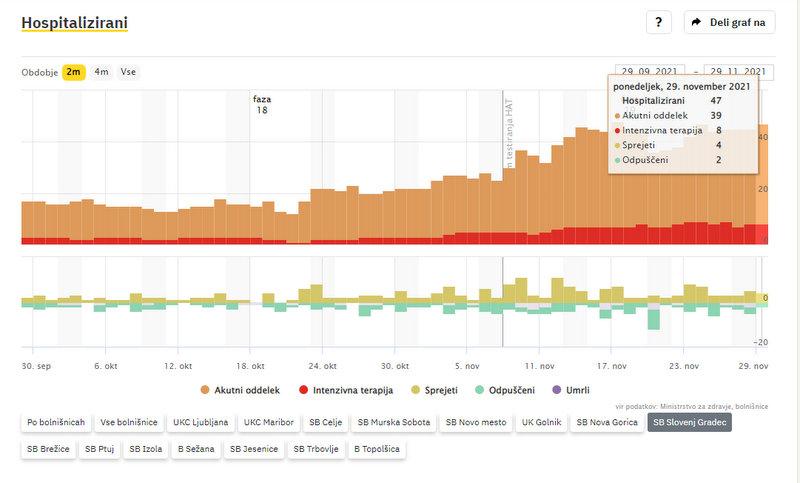The height and width of the screenshot is (483, 800).
Task: Select the SB Slovenj Gradec filter
Action: click(689, 422)
